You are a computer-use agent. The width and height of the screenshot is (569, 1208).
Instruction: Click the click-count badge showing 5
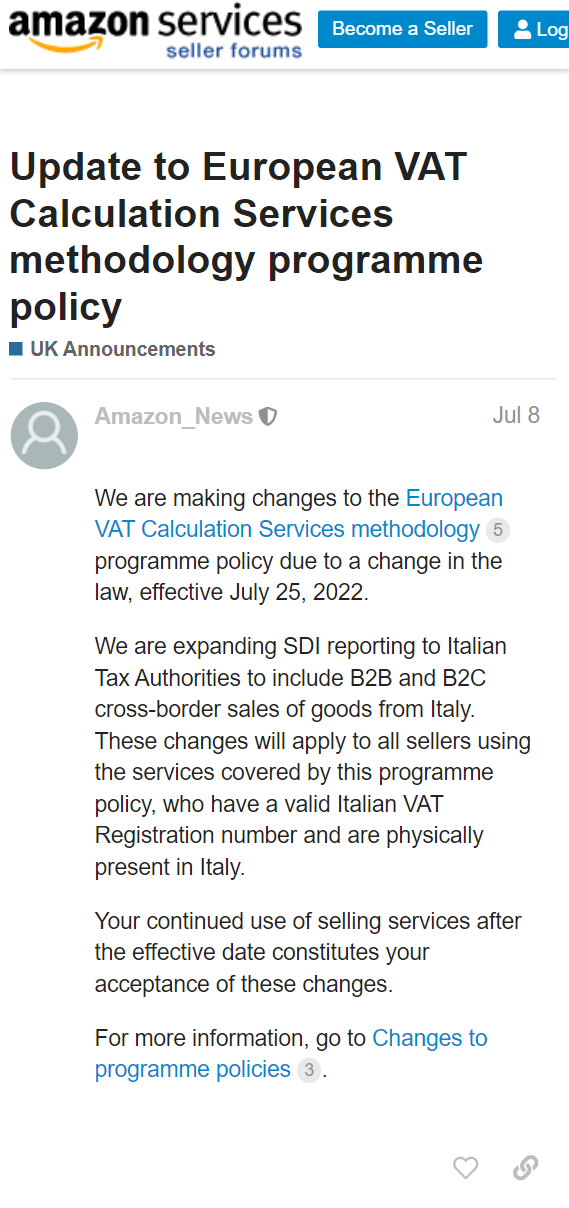498,530
